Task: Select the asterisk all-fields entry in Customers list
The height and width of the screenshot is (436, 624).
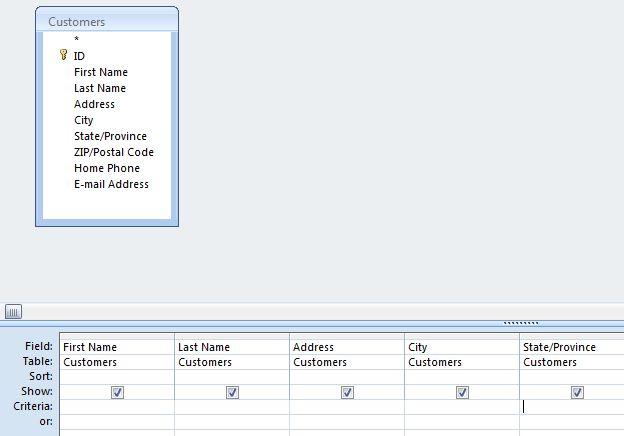Action: [x=76, y=40]
